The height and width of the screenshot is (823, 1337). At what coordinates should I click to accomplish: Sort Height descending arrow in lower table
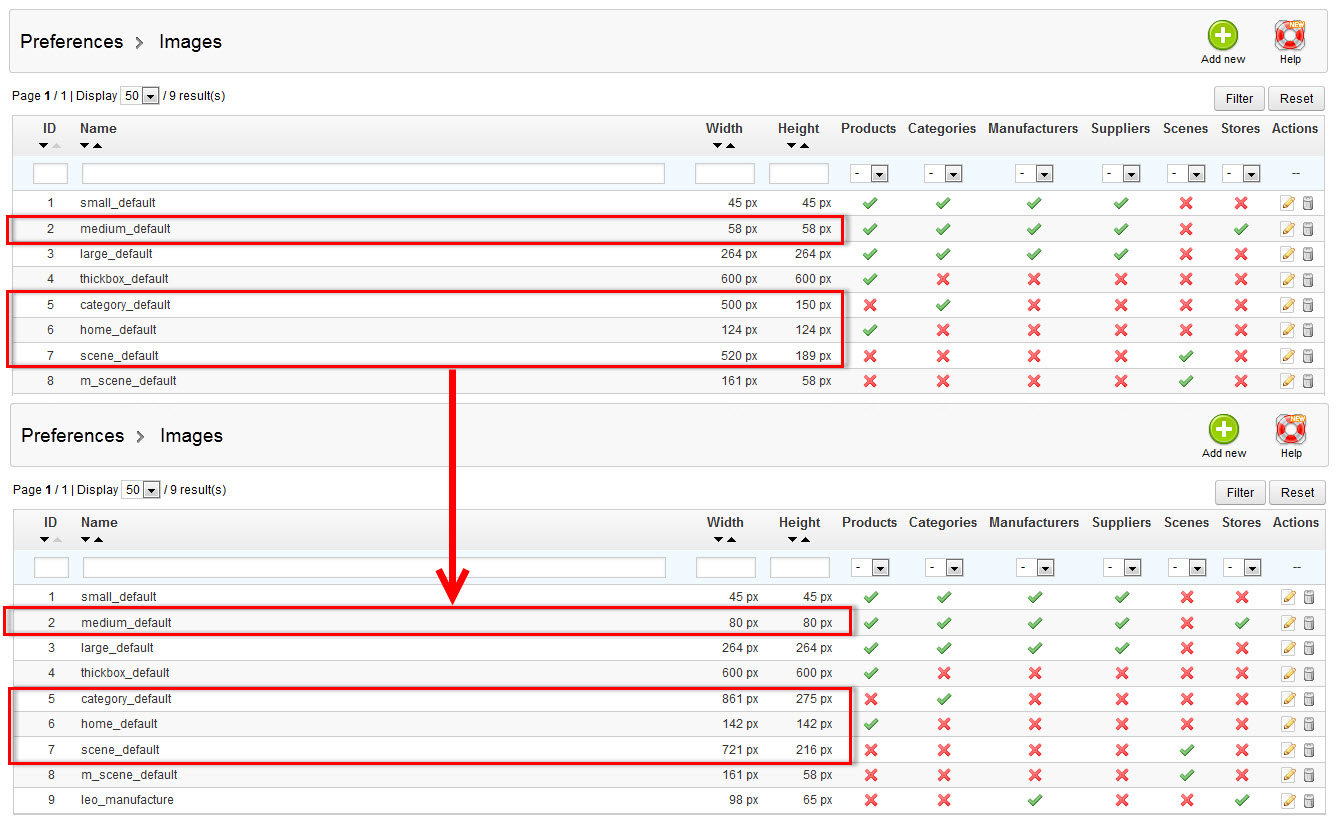792,540
